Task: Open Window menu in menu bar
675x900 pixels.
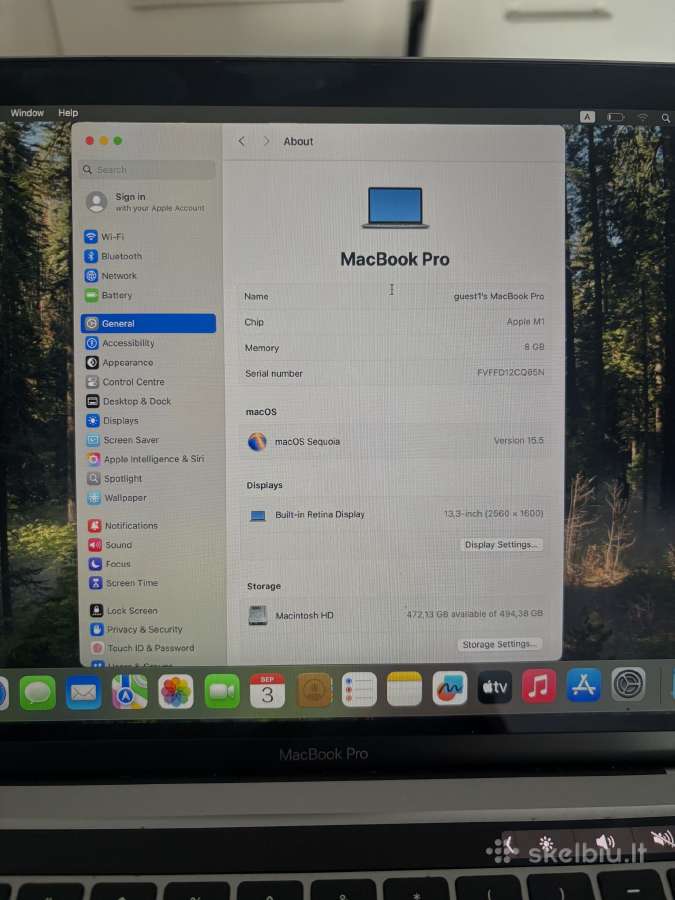Action: coord(27,112)
